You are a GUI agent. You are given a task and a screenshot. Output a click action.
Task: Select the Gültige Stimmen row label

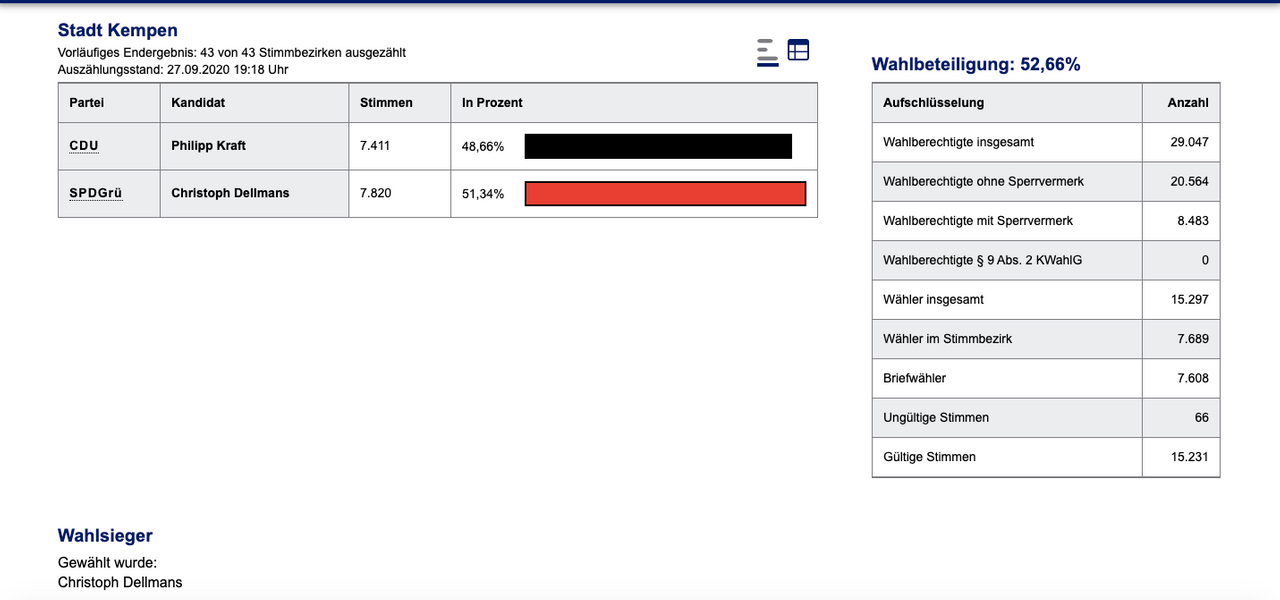(x=930, y=457)
